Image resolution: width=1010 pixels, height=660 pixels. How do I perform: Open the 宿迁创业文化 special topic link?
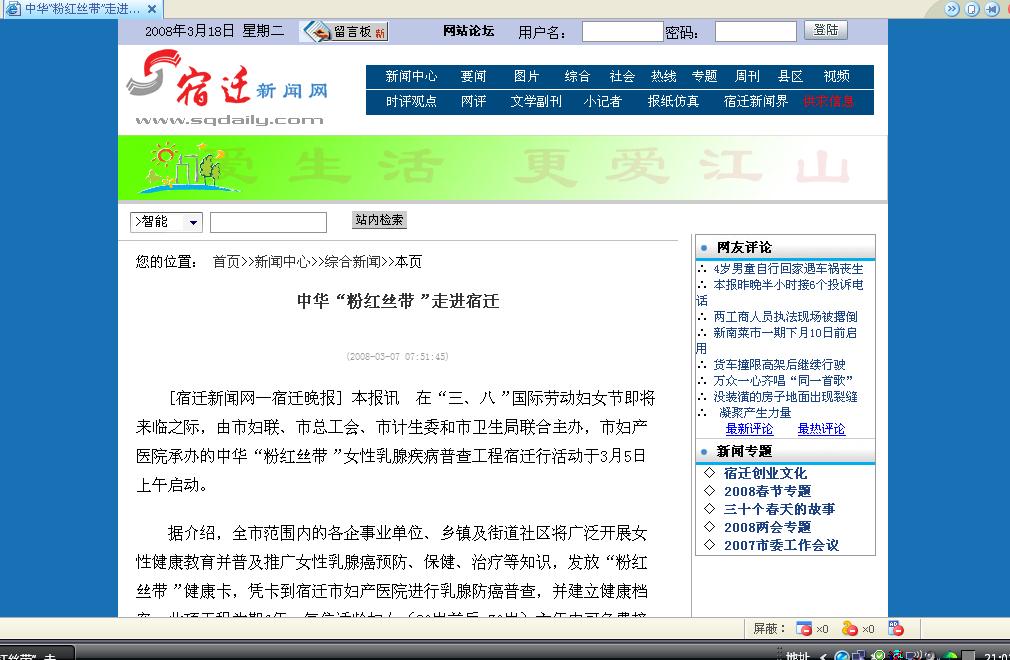[x=765, y=473]
